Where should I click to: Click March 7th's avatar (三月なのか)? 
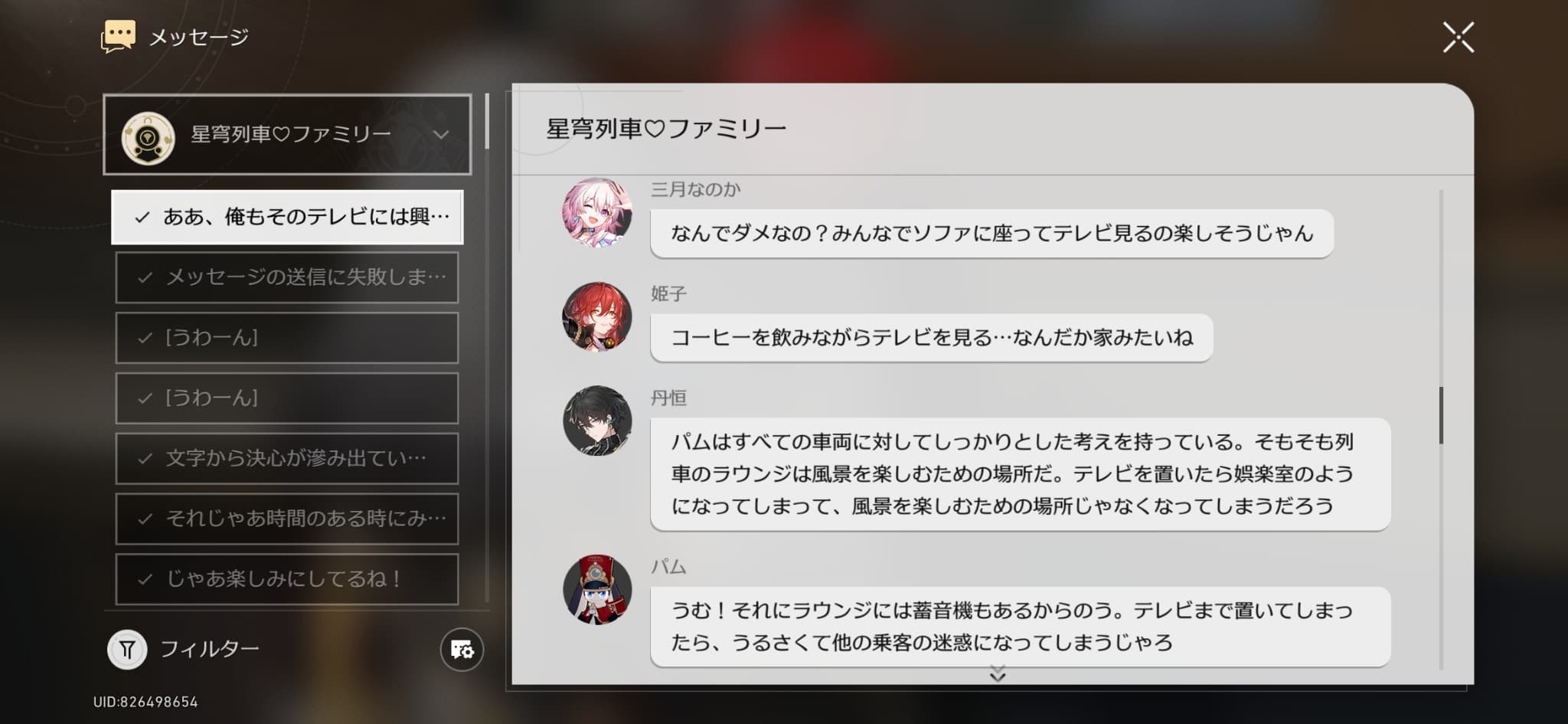597,213
